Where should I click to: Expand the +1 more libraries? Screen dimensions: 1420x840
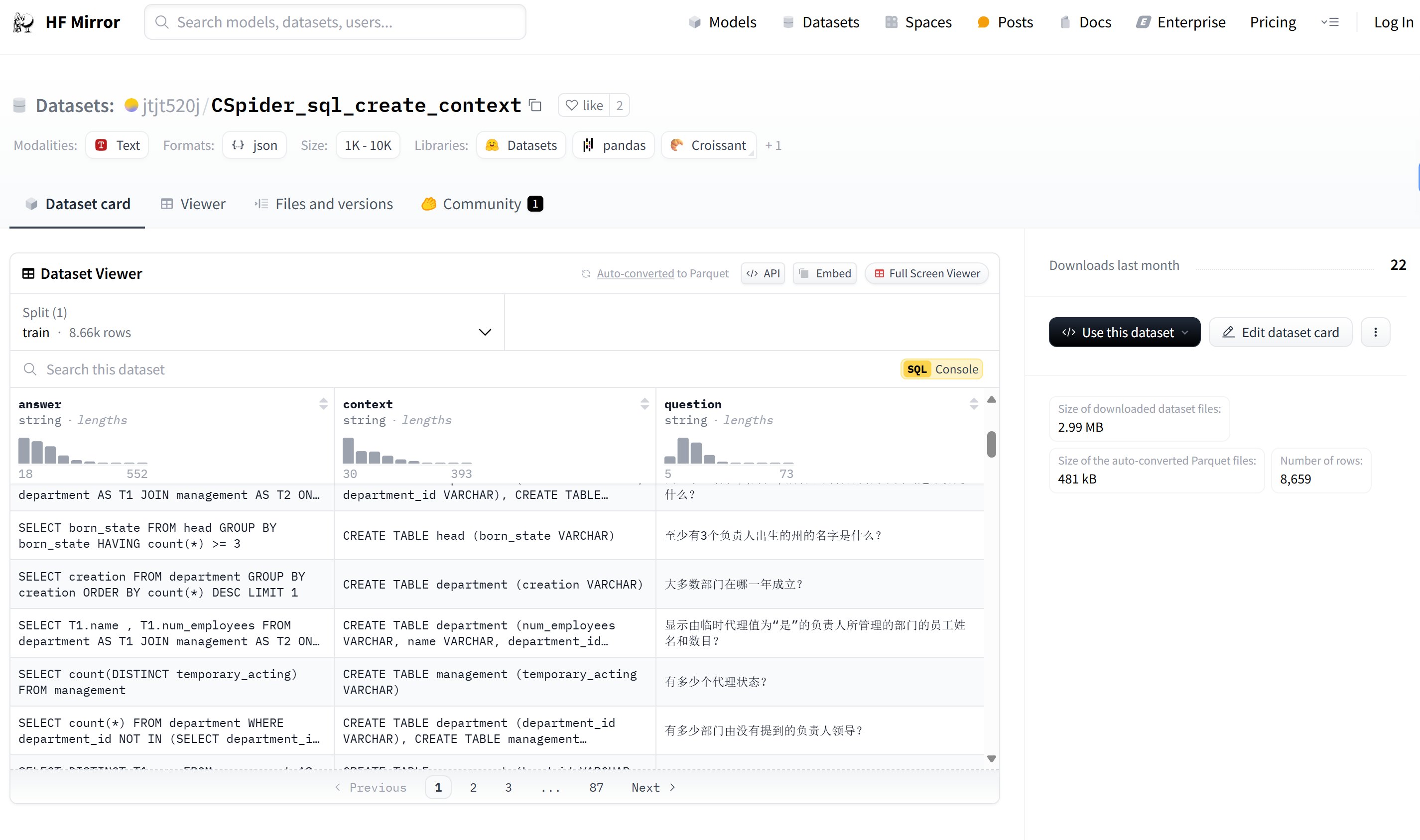[774, 145]
